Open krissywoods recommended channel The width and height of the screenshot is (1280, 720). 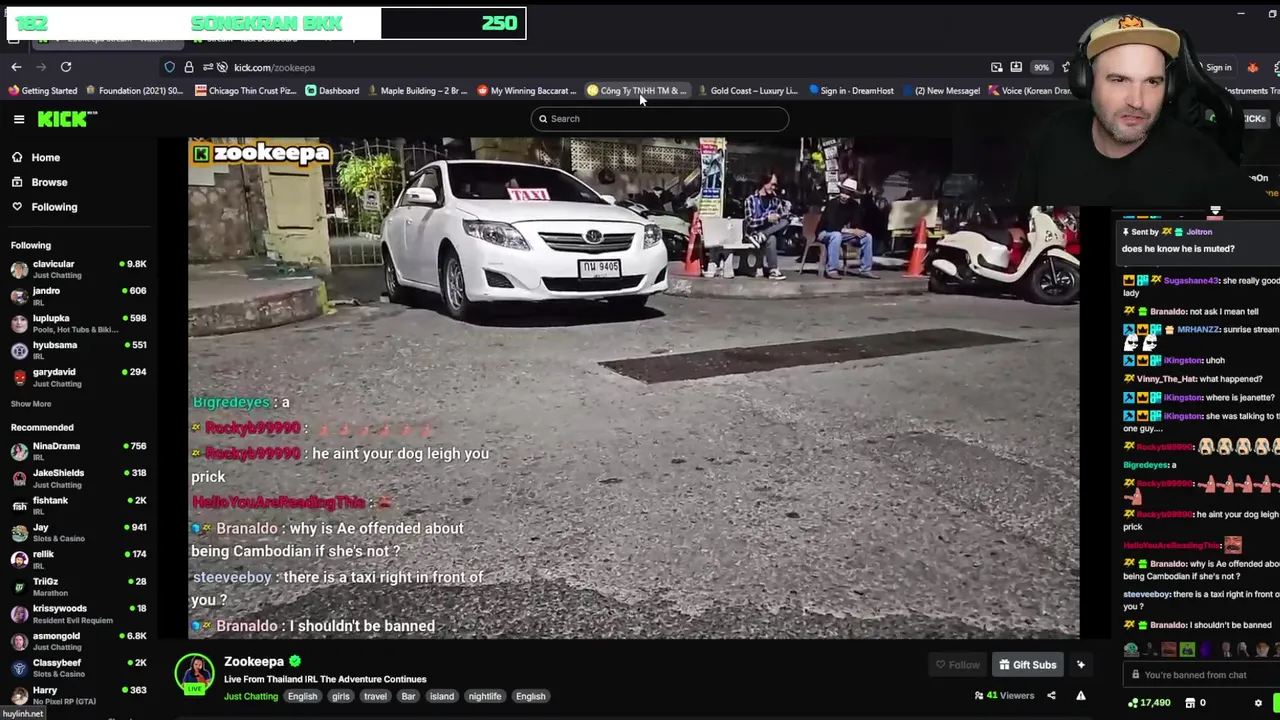[78, 613]
